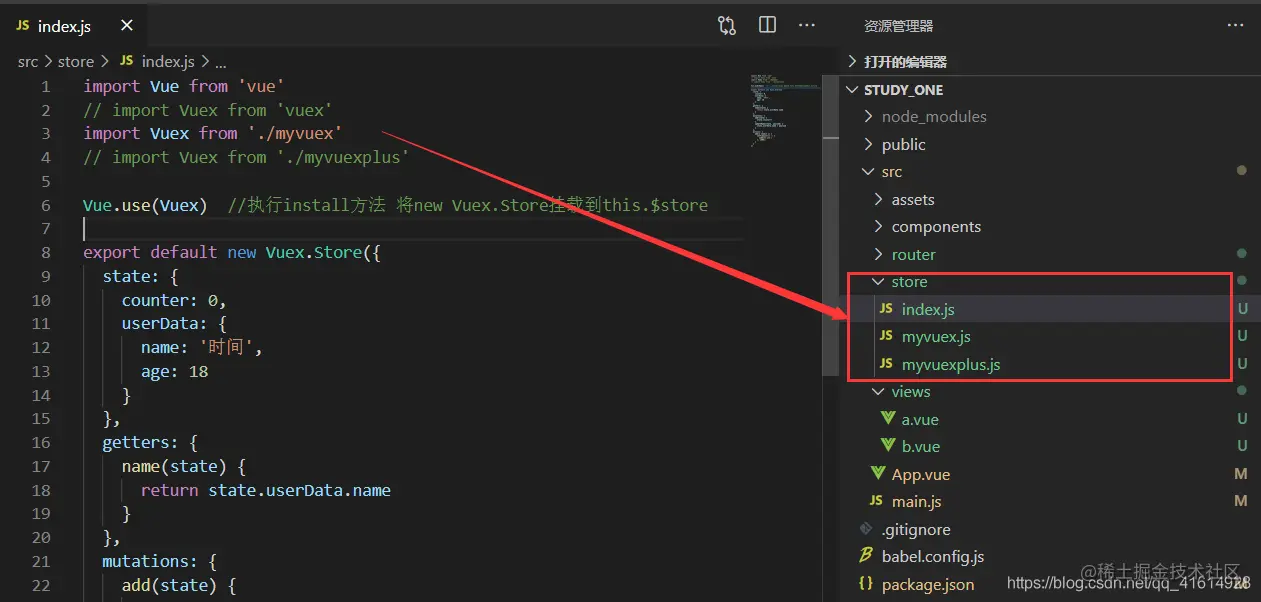Screen dimensions: 1261x602
Task: Click the breadcrumb ellipsis symbol segment
Action: point(221,62)
